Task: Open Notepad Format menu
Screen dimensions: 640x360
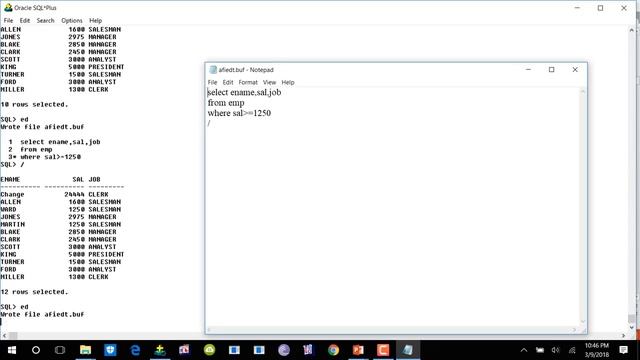Action: 248,82
